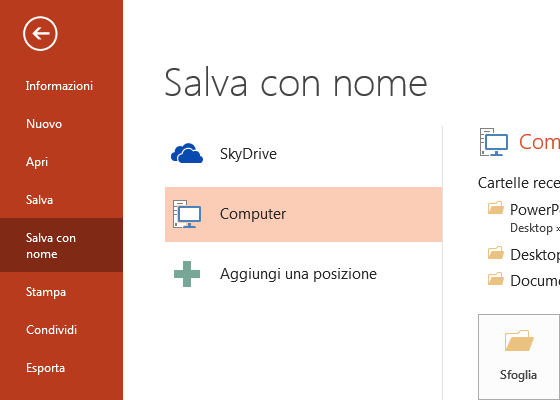Click the Desktop recent folder icon
Screen dimensions: 560x400
[496, 252]
